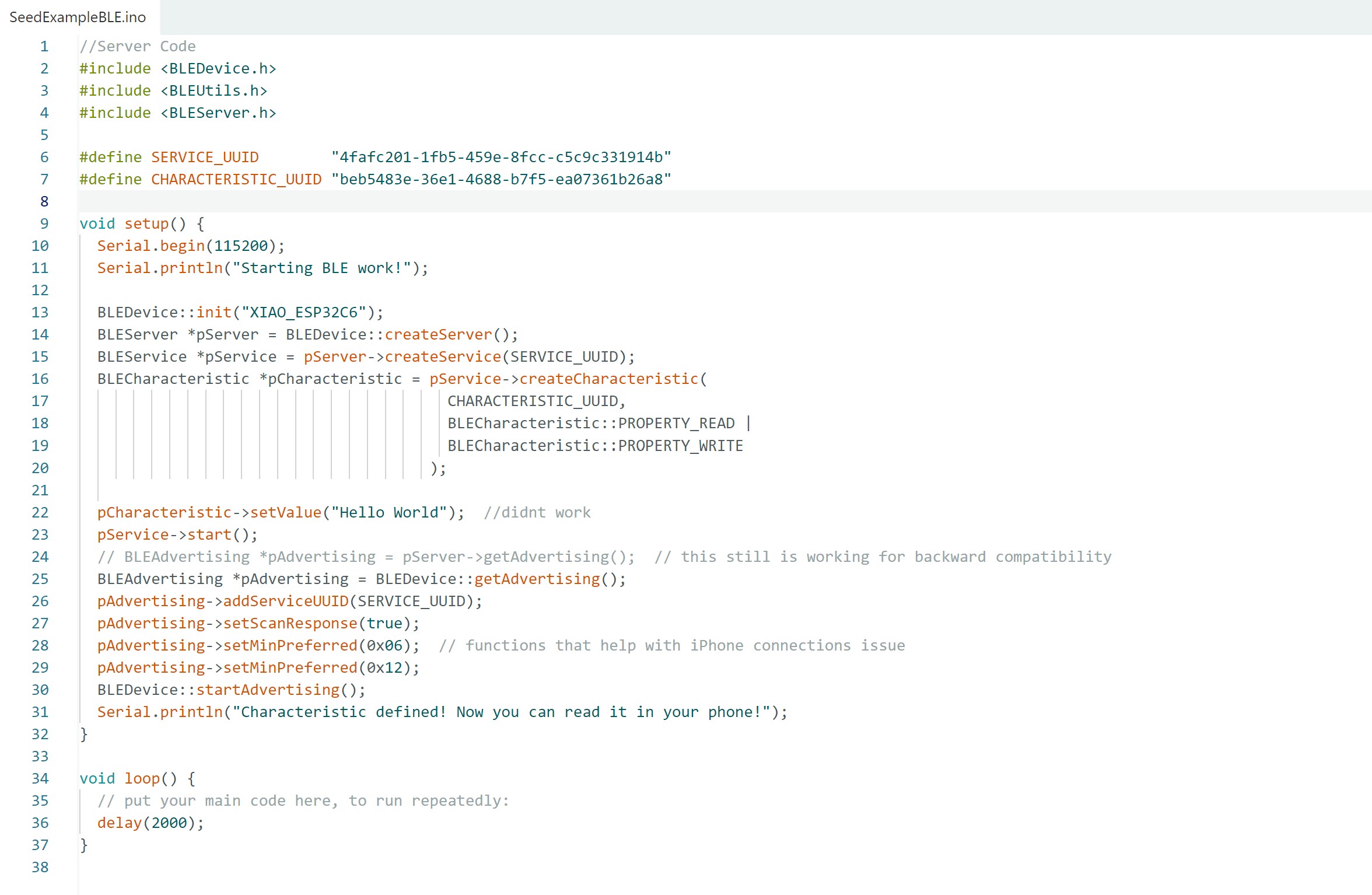
Task: Click the empty highlighted line 8
Action: [700, 201]
